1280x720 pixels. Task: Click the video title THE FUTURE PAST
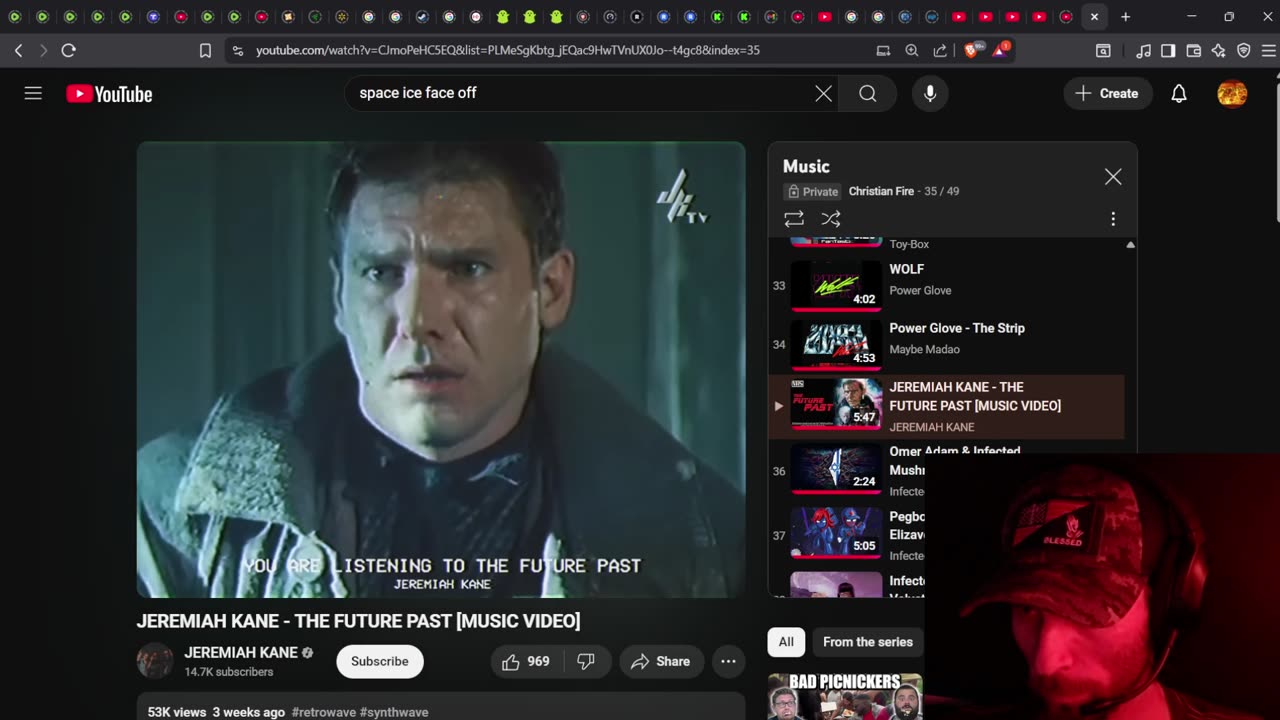pyautogui.click(x=358, y=621)
